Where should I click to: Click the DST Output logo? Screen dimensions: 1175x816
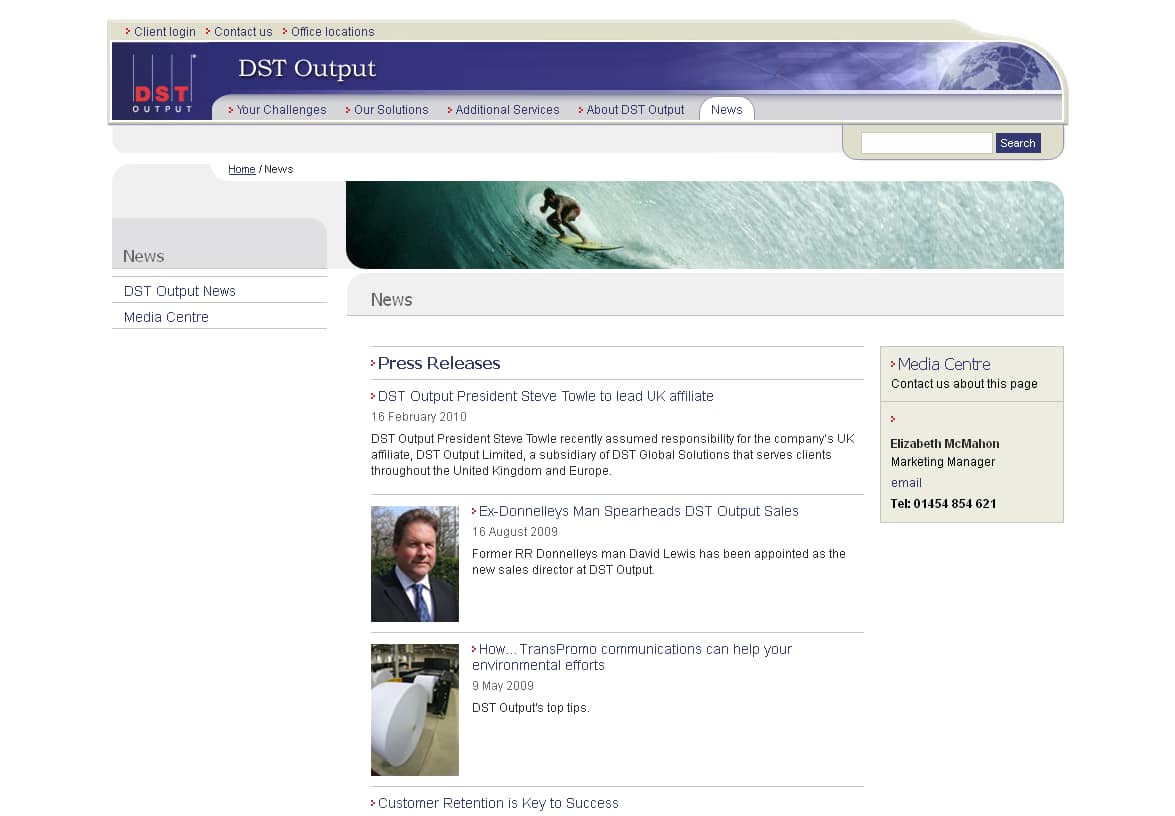tap(162, 82)
